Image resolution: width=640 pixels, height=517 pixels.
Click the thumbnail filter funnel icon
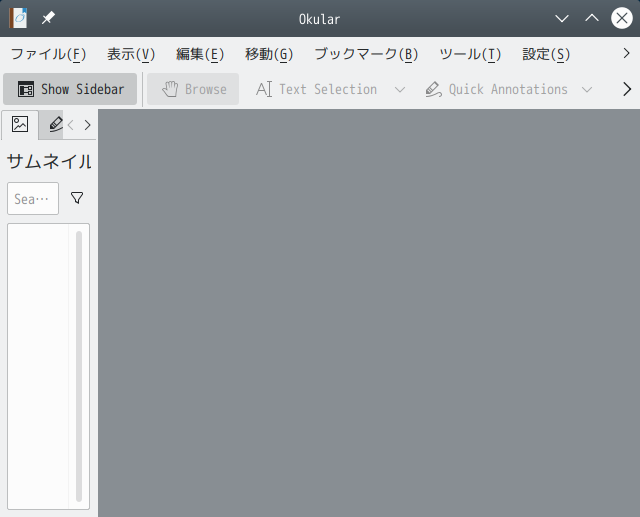tap(77, 198)
